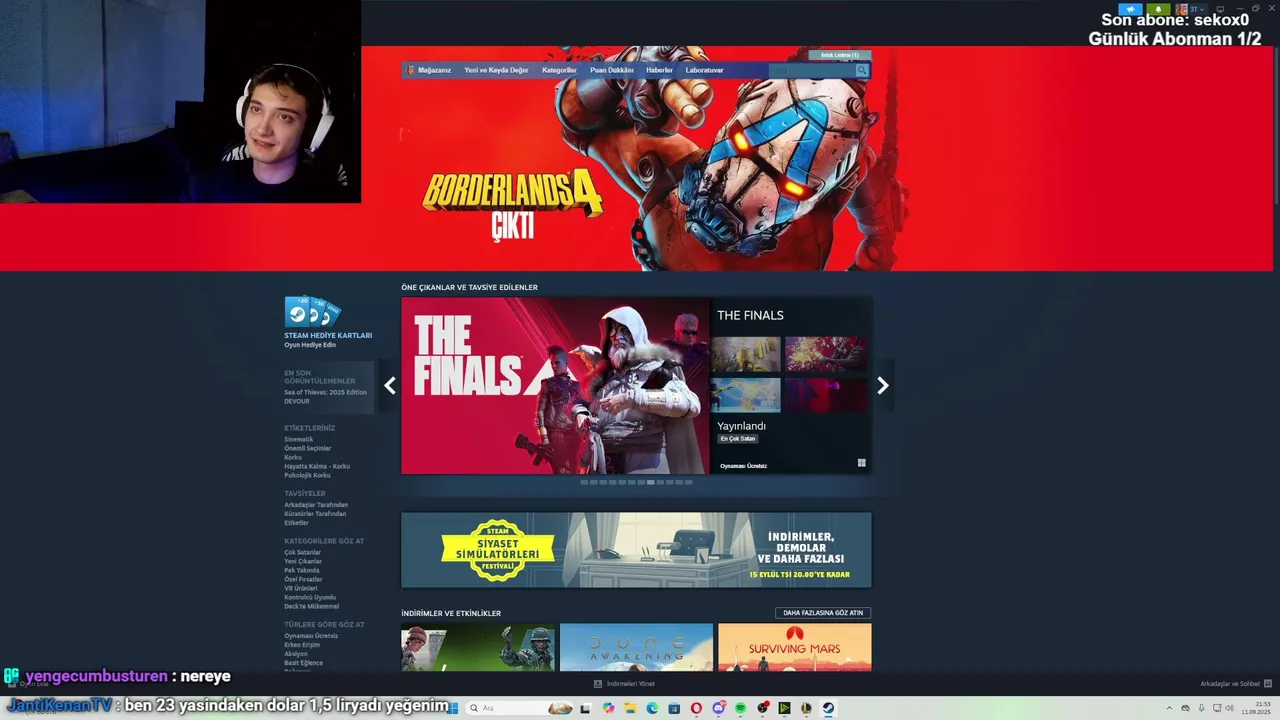
Task: Open Laboratuvar tab in store nav
Action: pos(704,70)
